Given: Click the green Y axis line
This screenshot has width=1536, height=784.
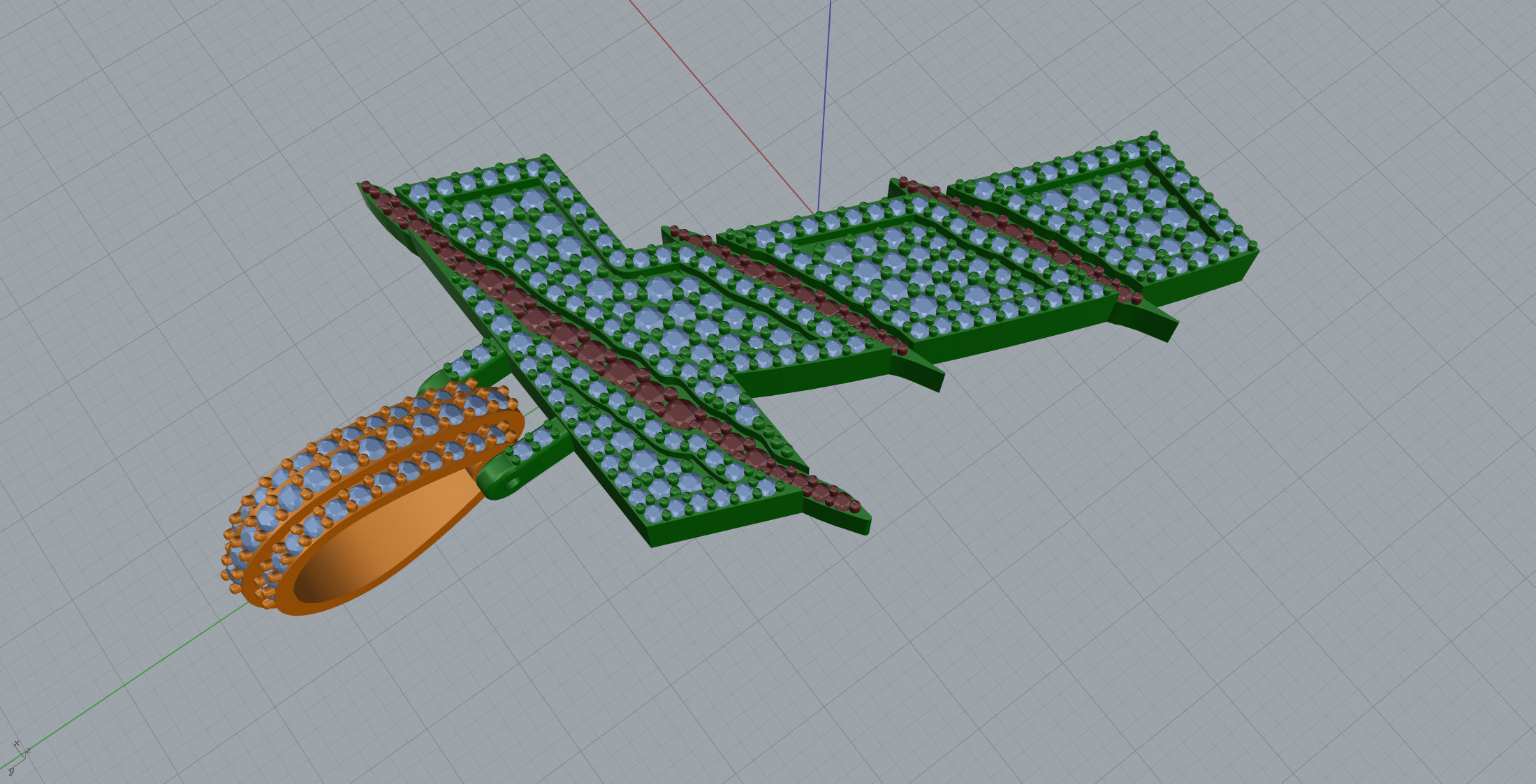Looking at the screenshot, I should click(126, 687).
